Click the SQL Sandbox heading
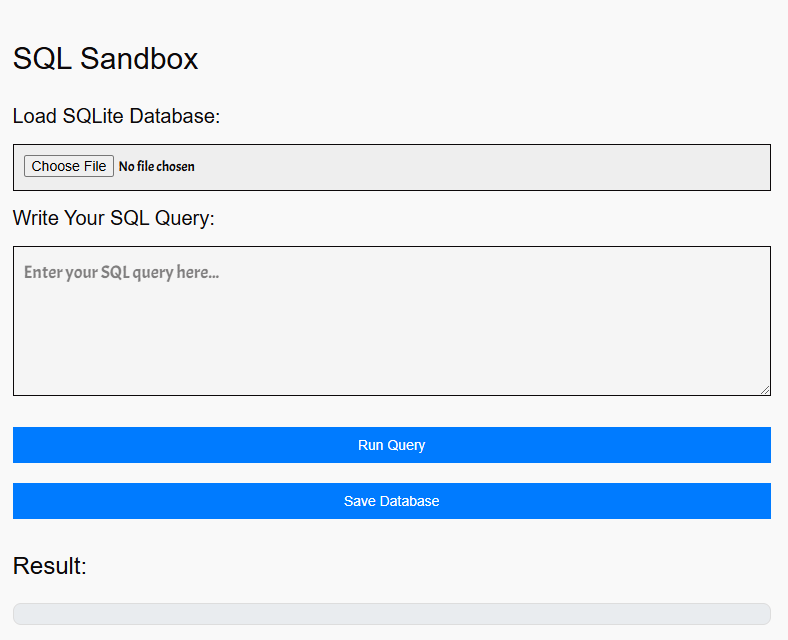Viewport: 788px width, 640px height. 106,58
